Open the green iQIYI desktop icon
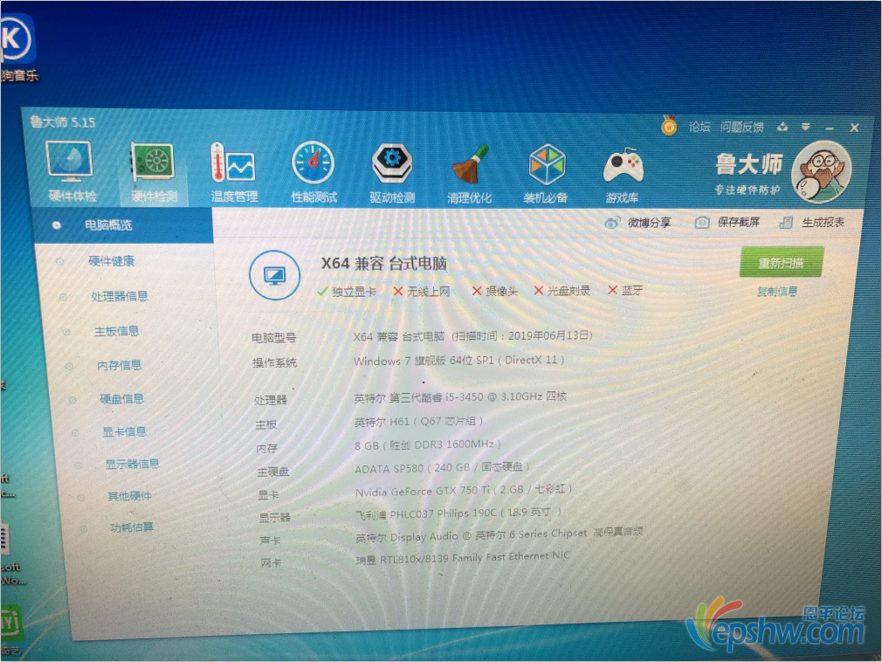 tap(10, 629)
